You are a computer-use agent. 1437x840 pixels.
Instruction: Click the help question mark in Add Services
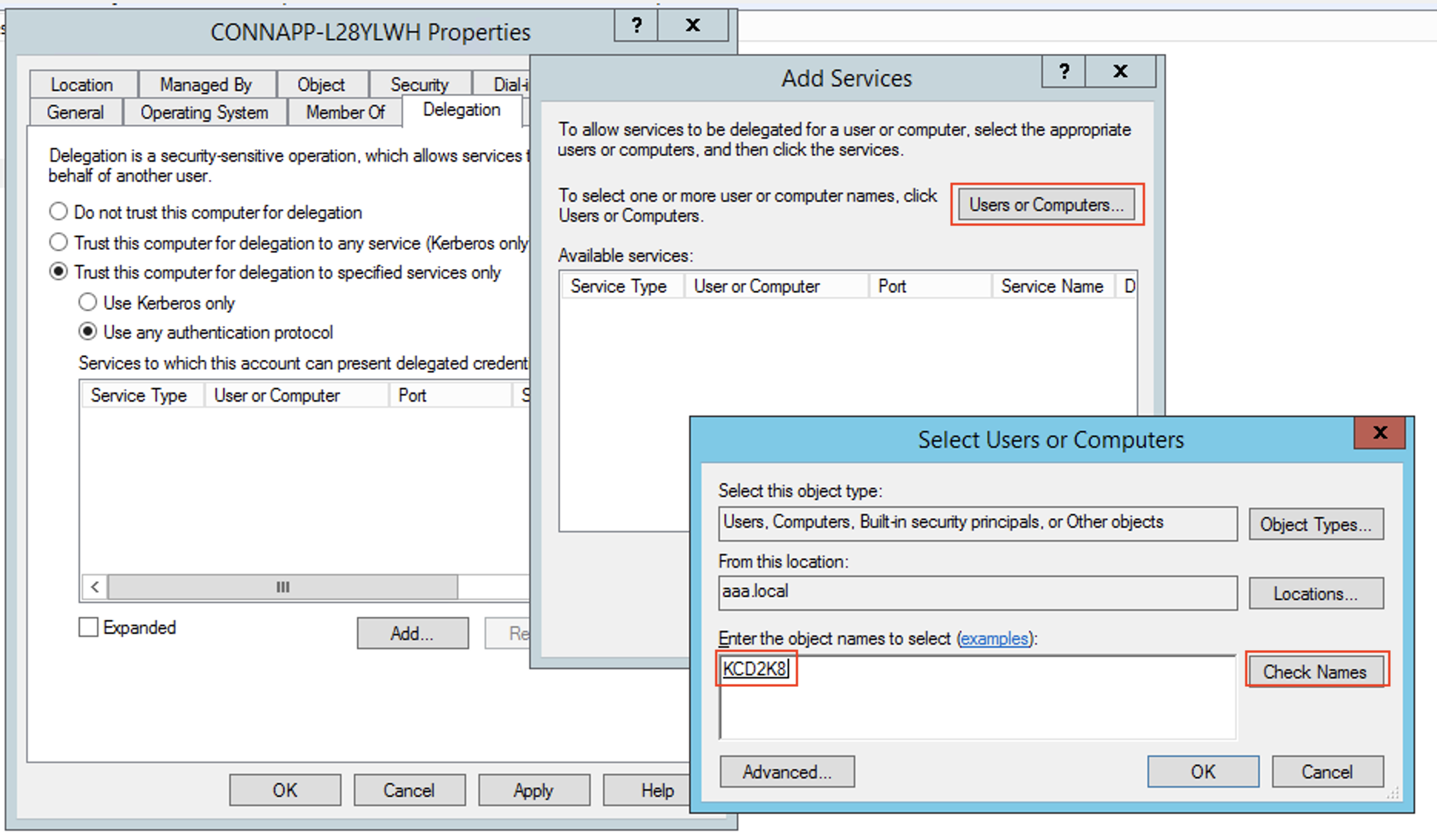coord(1064,72)
